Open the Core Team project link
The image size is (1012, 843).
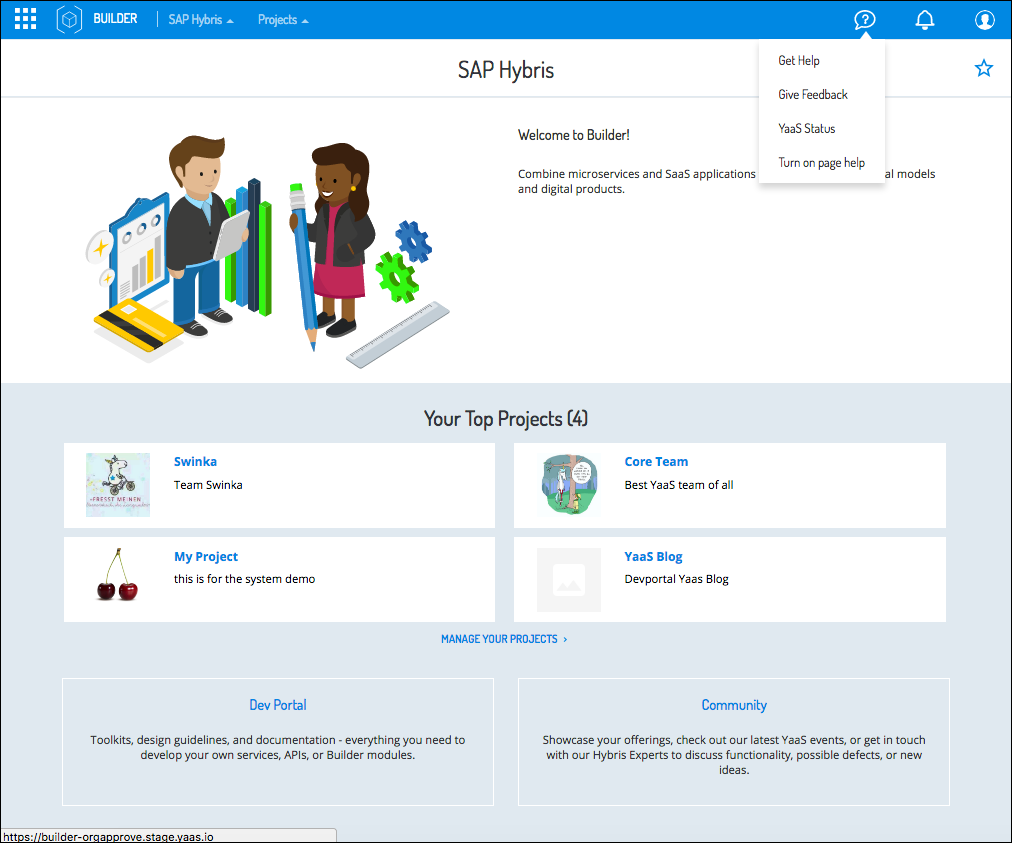point(656,462)
